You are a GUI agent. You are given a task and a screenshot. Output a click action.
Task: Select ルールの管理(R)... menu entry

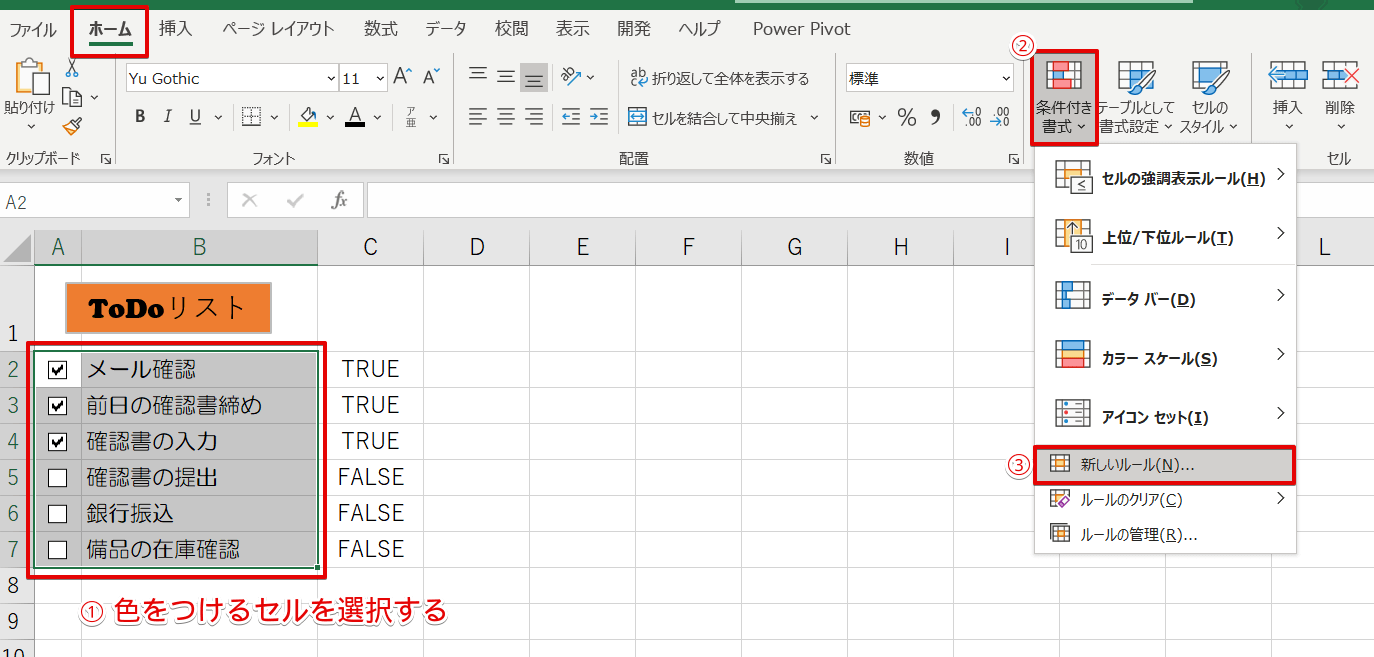[1165, 534]
